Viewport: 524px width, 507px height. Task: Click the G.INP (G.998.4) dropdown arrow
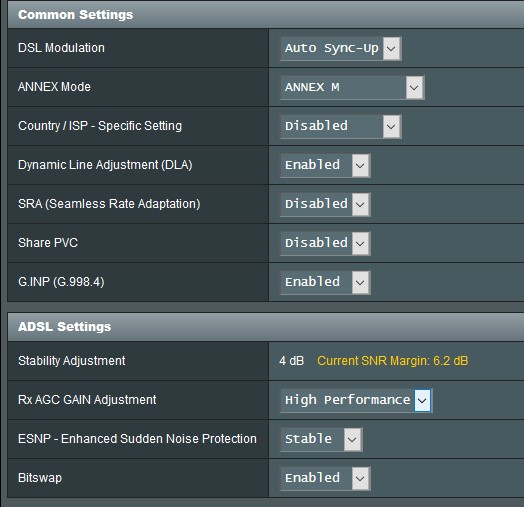360,282
